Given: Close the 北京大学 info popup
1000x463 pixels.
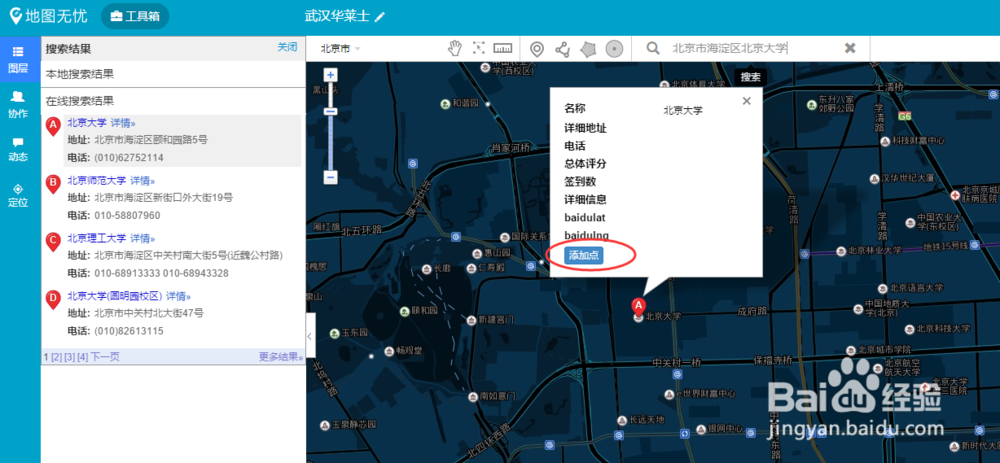Looking at the screenshot, I should 746,100.
